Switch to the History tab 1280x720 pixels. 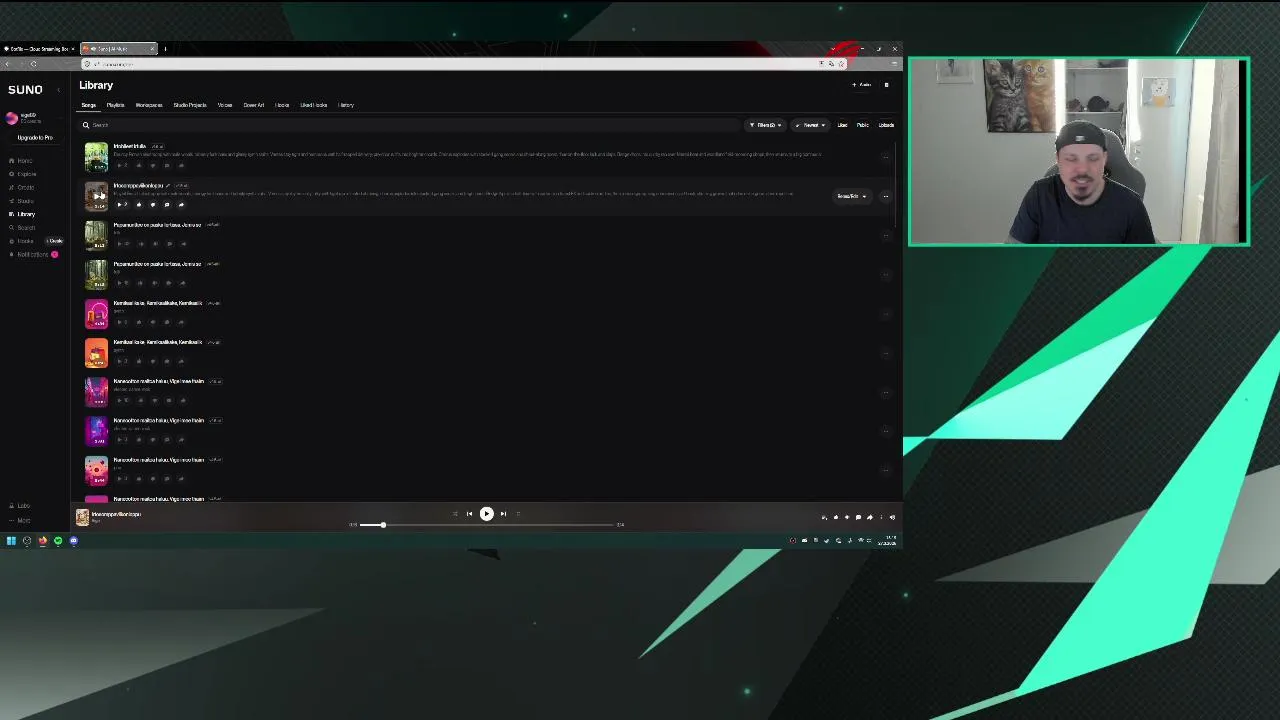pos(346,105)
